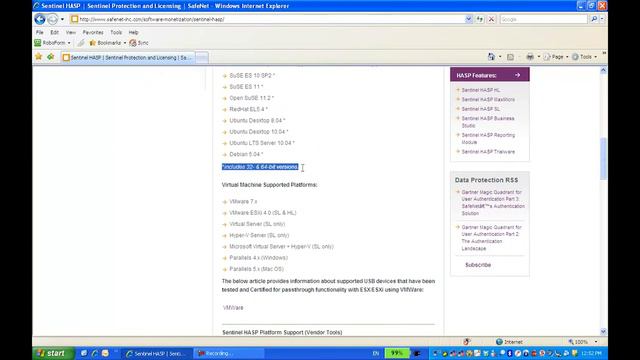The image size is (640, 360).
Task: Click the Internet security zone indicator
Action: (509, 342)
